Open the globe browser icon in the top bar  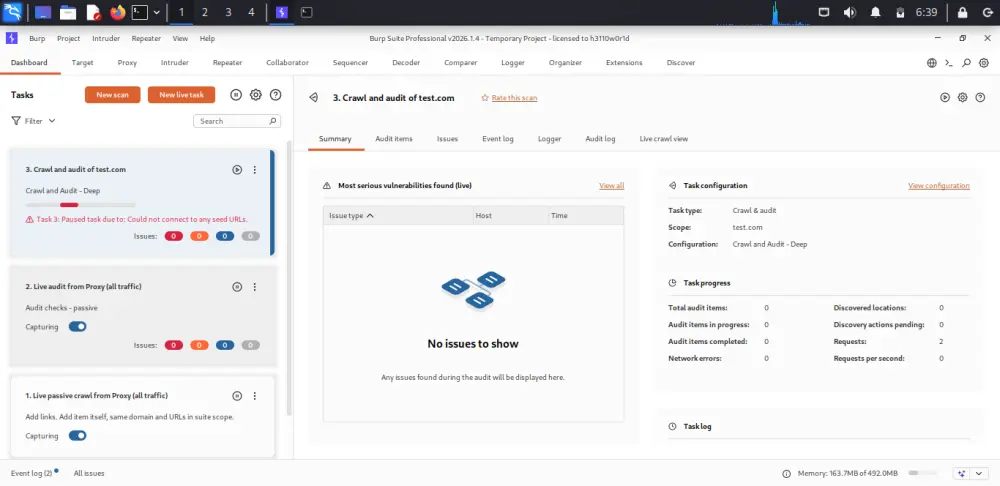coord(932,63)
